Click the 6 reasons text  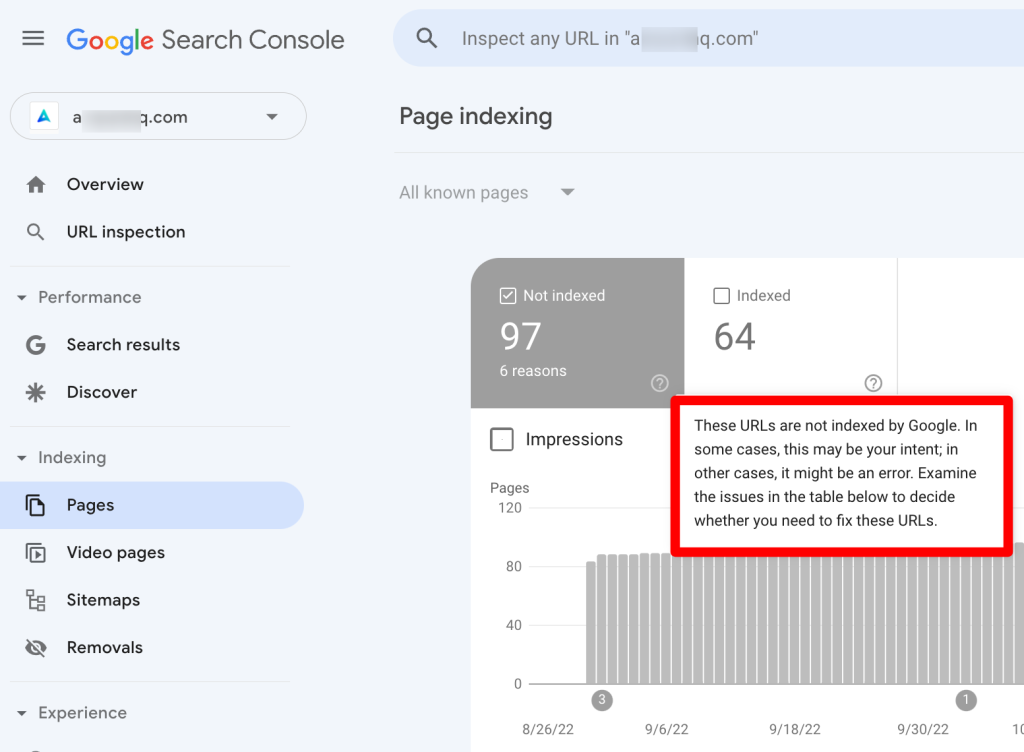[533, 371]
